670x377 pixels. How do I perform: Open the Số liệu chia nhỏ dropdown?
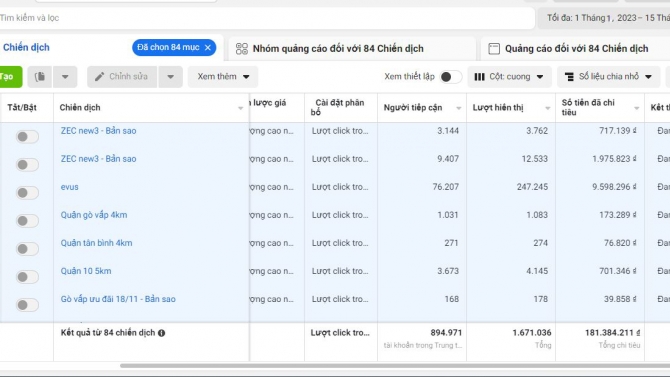pos(608,77)
